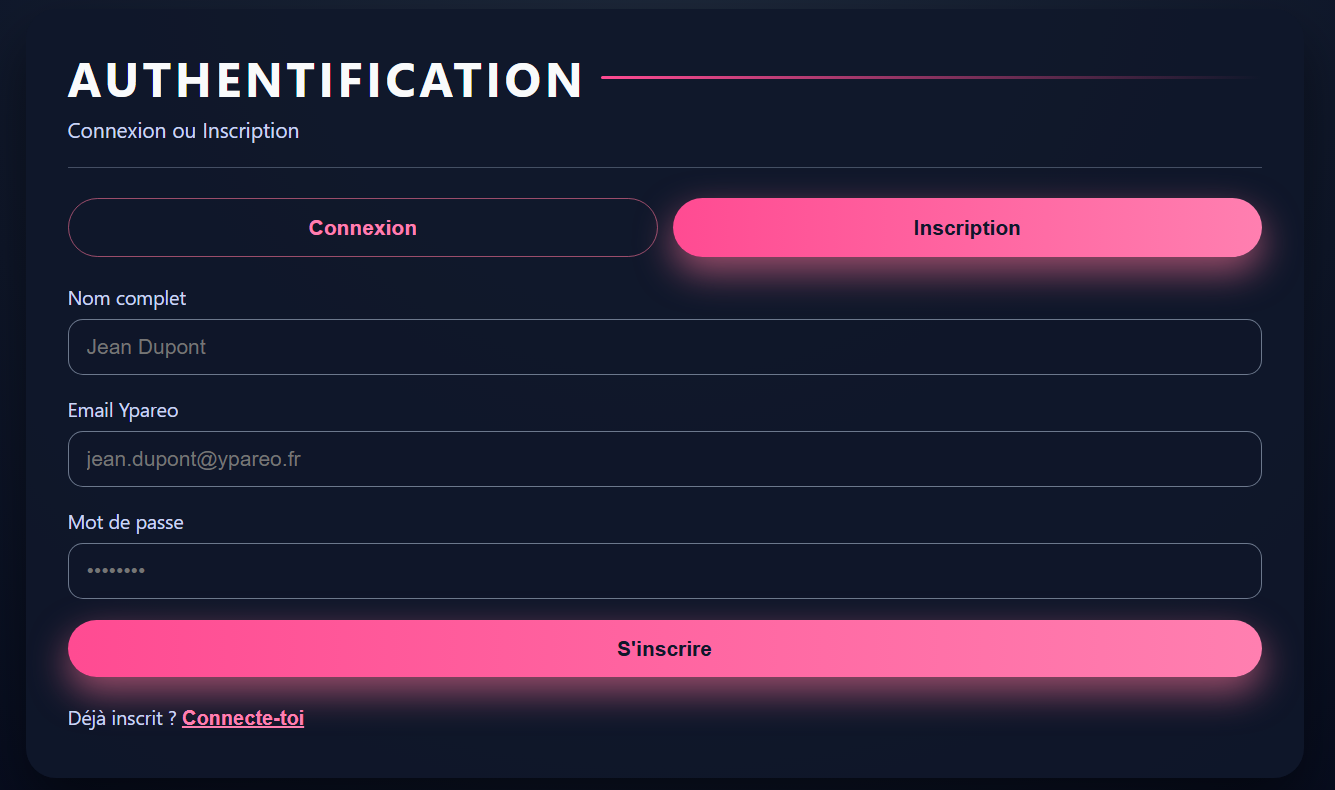Open the Connecte-toi link
The height and width of the screenshot is (790, 1335).
tap(243, 718)
